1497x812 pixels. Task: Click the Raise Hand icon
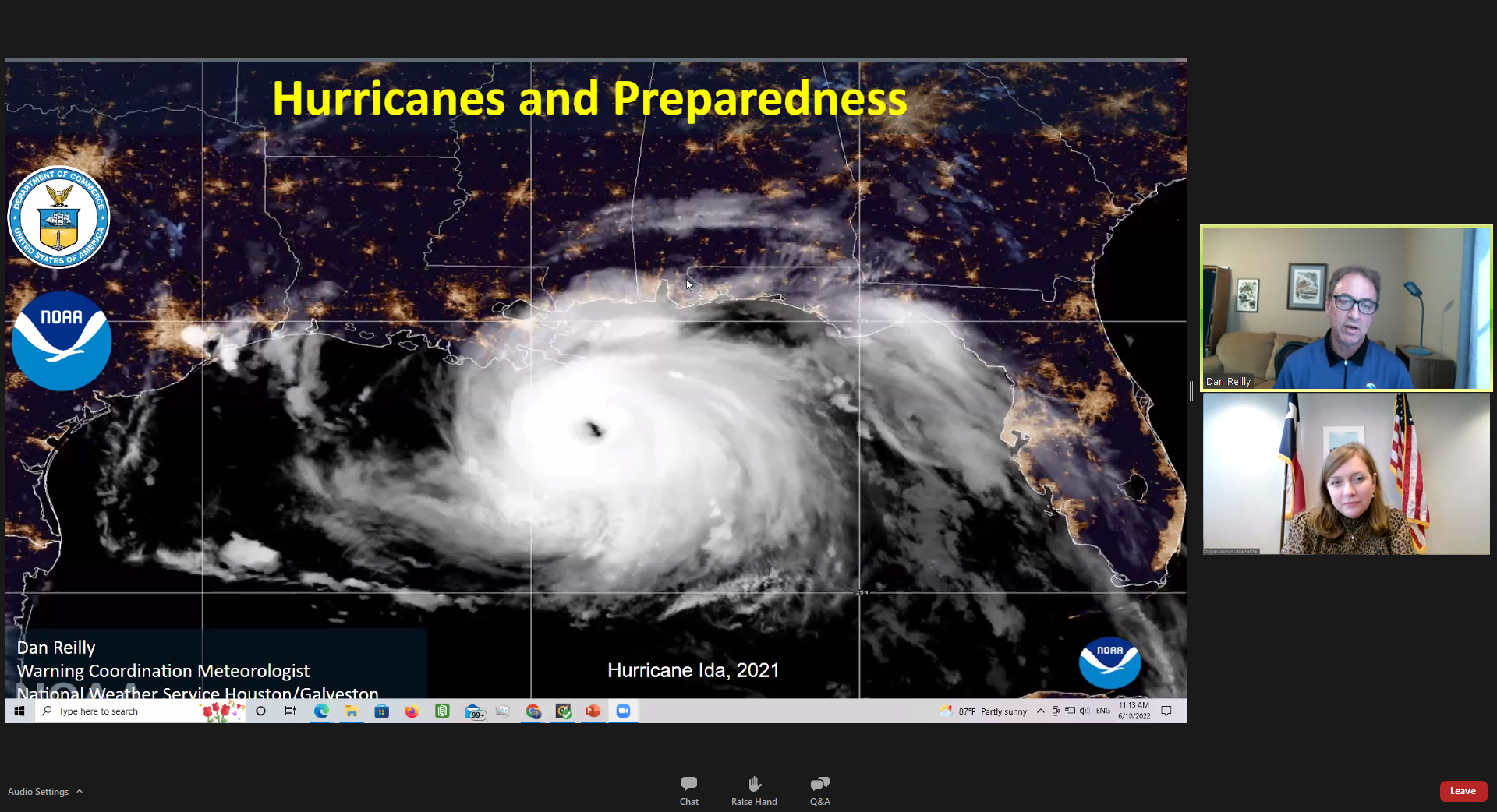[x=754, y=790]
